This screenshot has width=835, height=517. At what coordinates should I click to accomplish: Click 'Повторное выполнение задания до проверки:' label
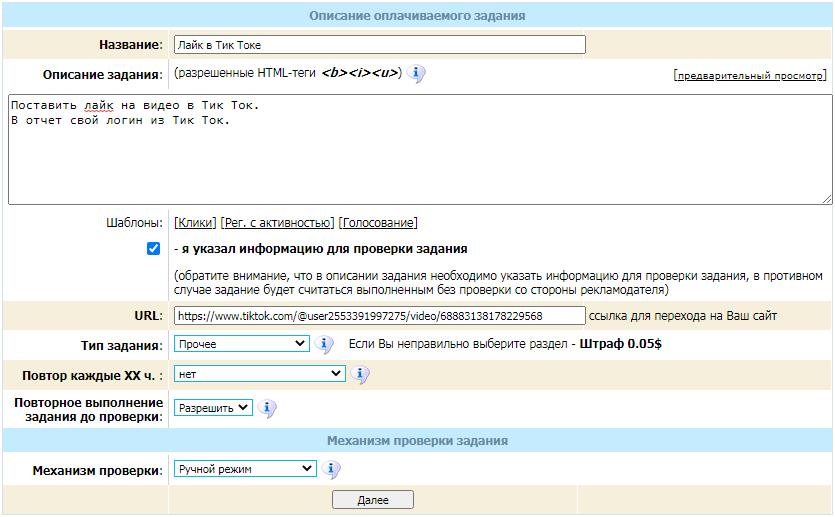click(89, 409)
